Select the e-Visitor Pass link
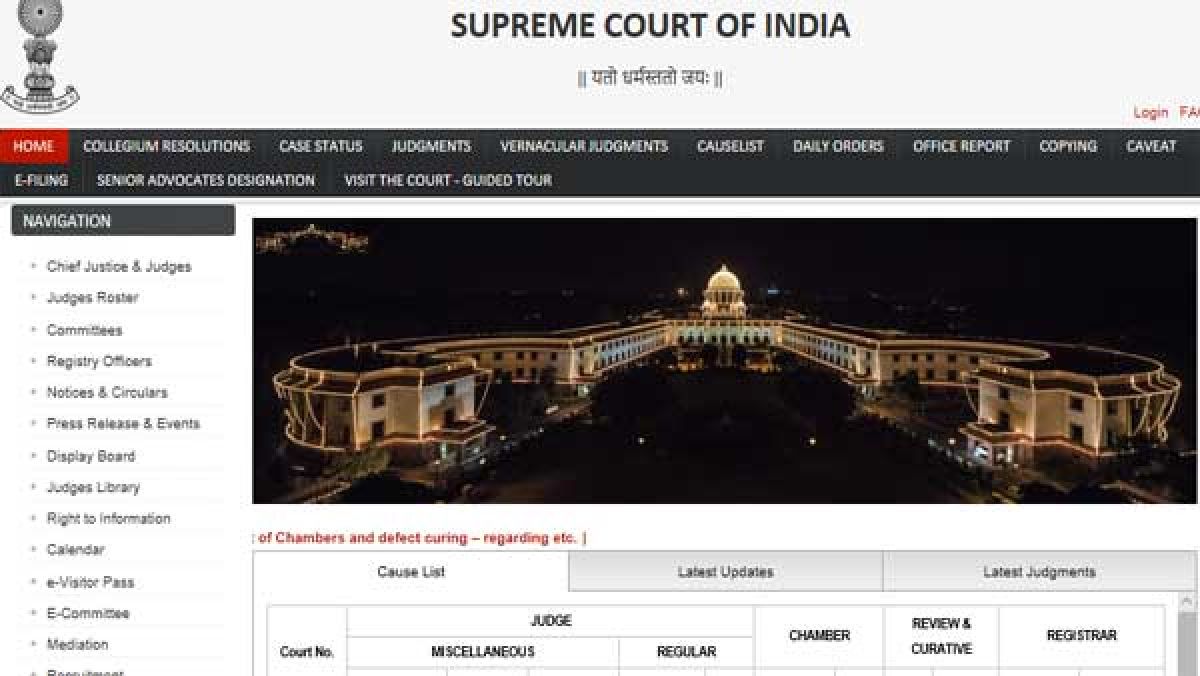Viewport: 1200px width, 676px height. (90, 582)
